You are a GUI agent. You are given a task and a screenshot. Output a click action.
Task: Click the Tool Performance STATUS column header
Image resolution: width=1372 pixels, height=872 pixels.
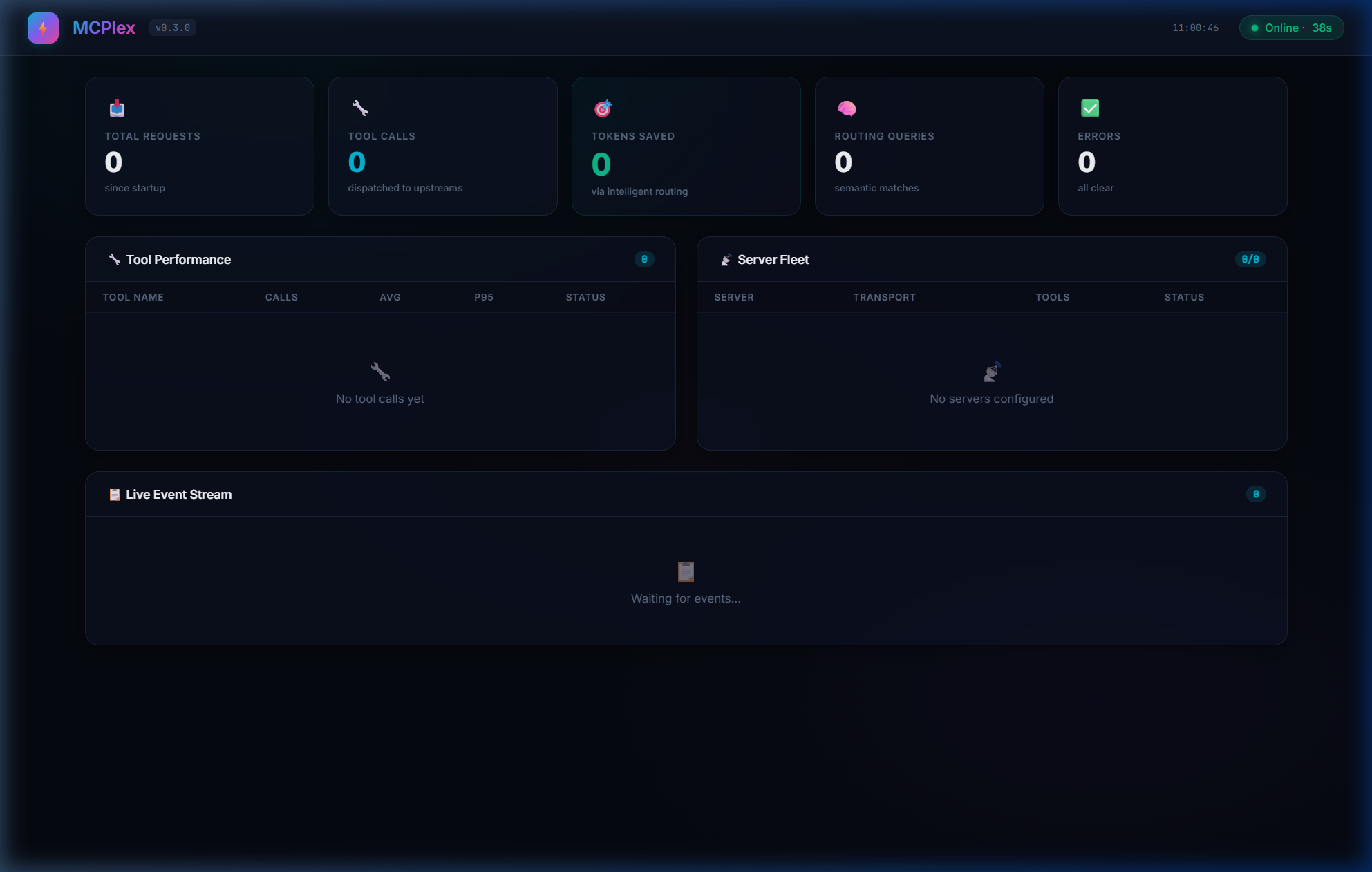coord(585,297)
